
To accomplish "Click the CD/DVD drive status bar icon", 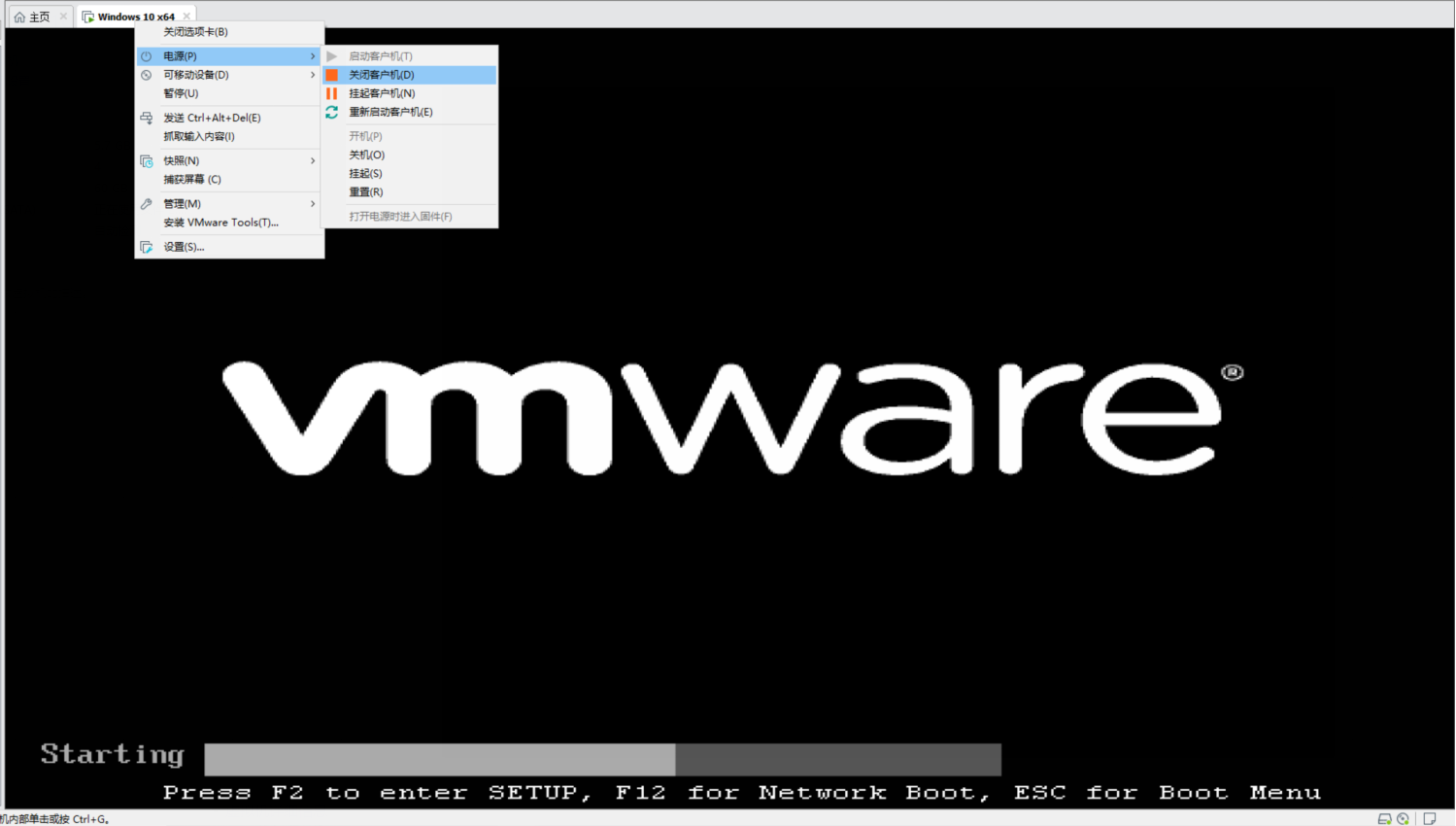I will coord(1404,819).
